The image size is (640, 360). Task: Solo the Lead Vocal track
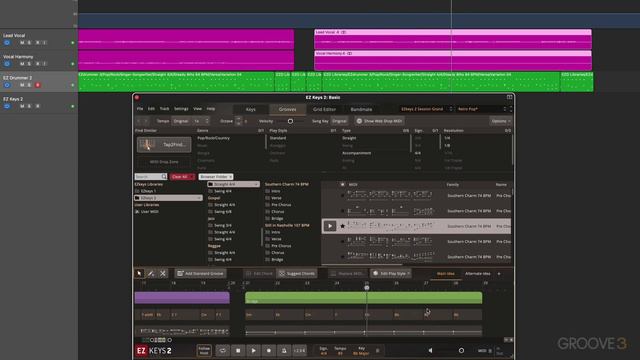tap(29, 42)
